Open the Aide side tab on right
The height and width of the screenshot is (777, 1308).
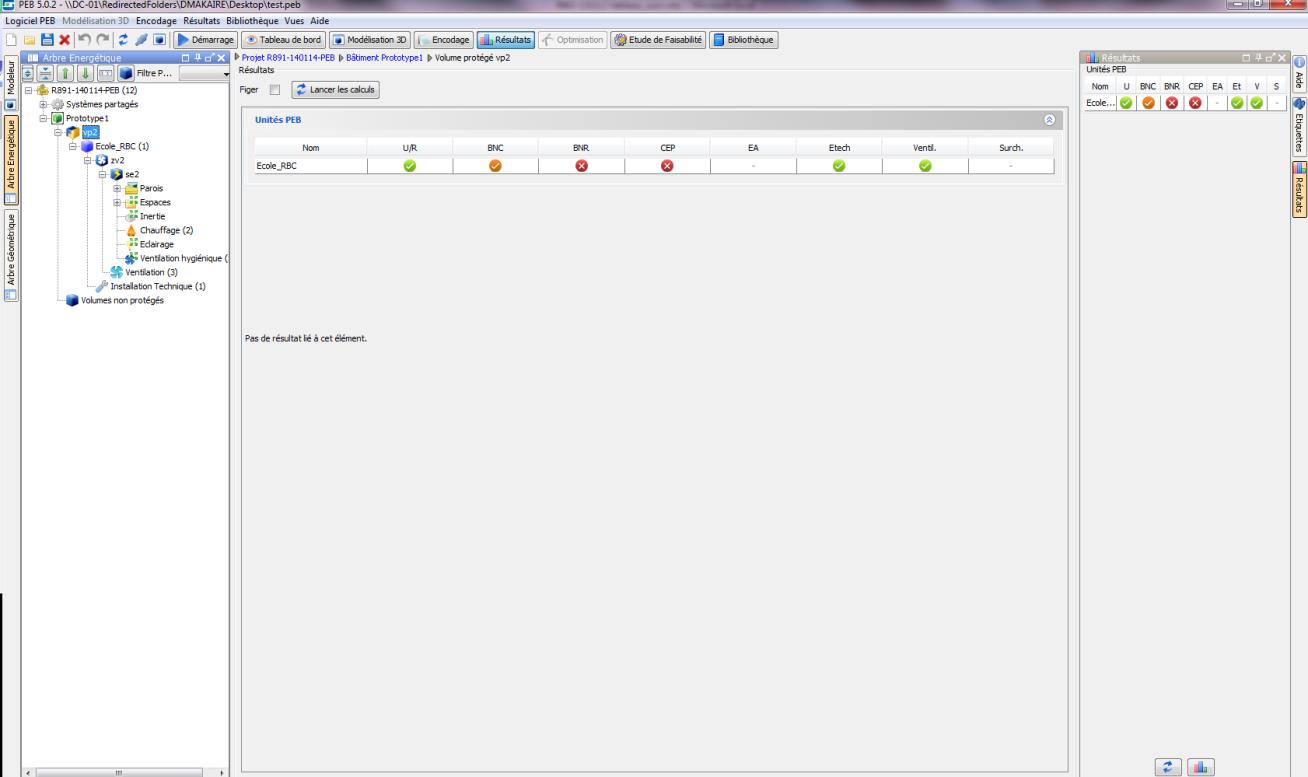click(1301, 72)
